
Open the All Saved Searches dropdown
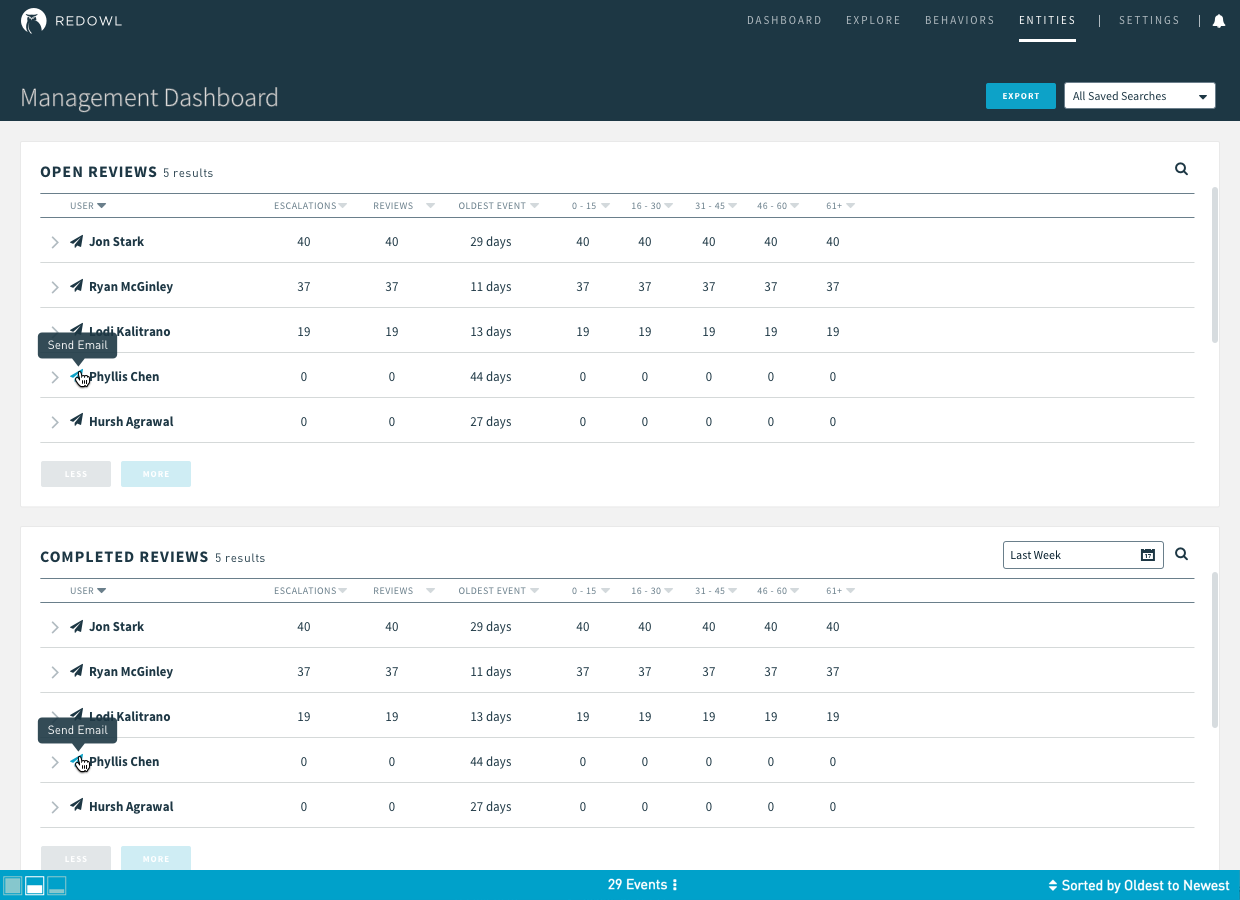coord(1139,95)
